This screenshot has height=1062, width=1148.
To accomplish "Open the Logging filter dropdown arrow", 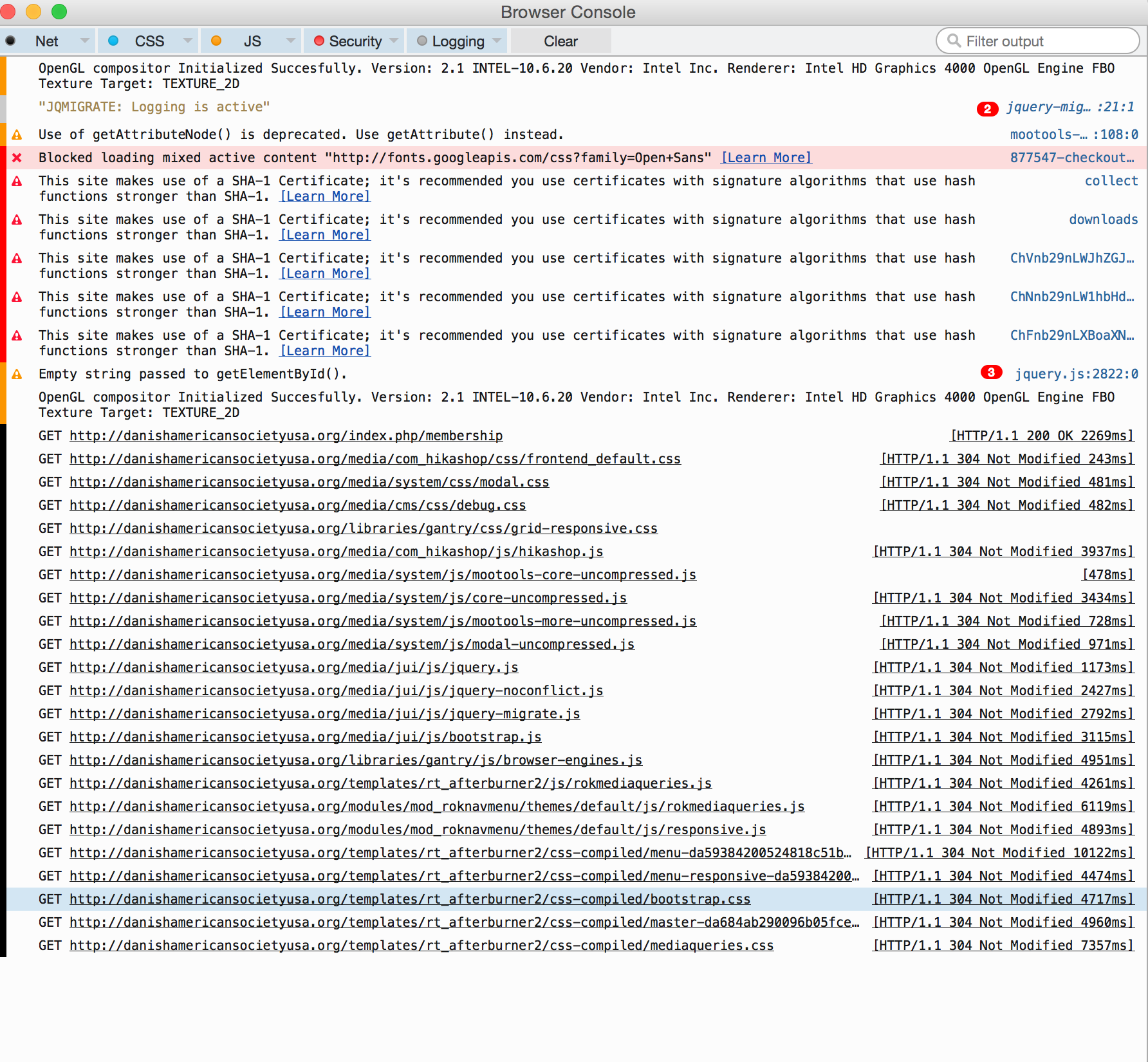I will [x=497, y=41].
